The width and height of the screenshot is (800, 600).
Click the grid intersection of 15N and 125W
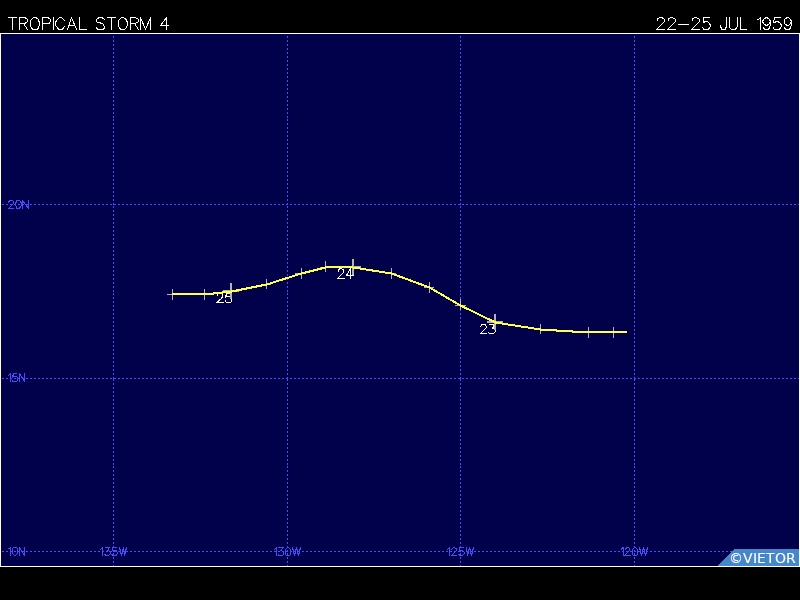click(x=461, y=378)
